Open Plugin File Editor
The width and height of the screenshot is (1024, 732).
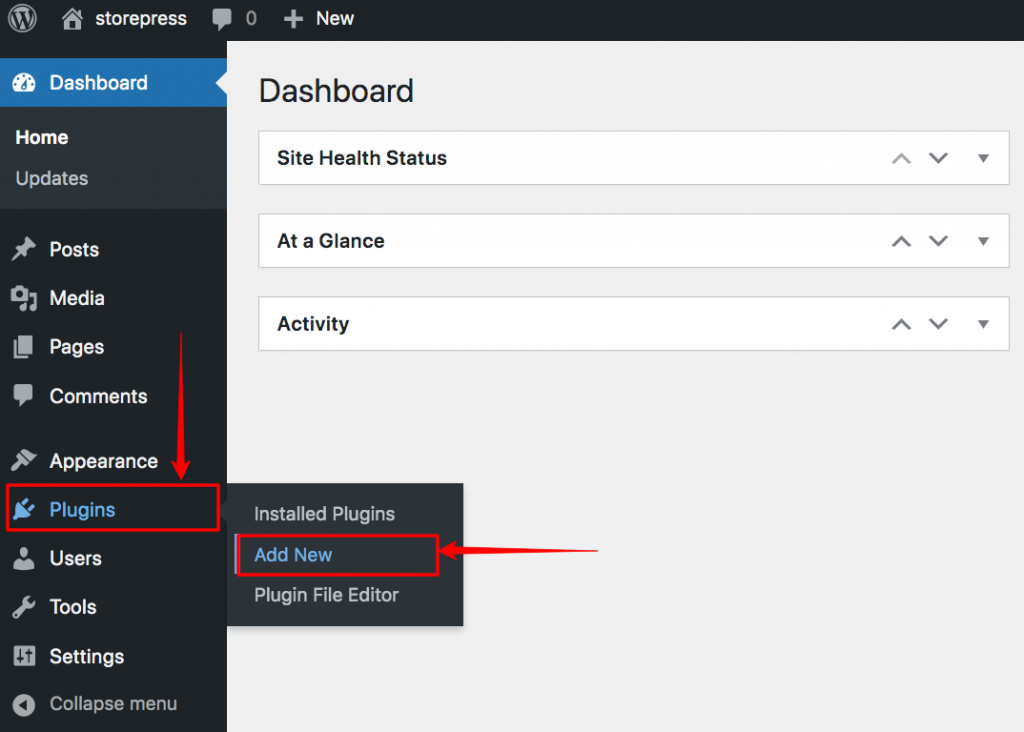[326, 595]
